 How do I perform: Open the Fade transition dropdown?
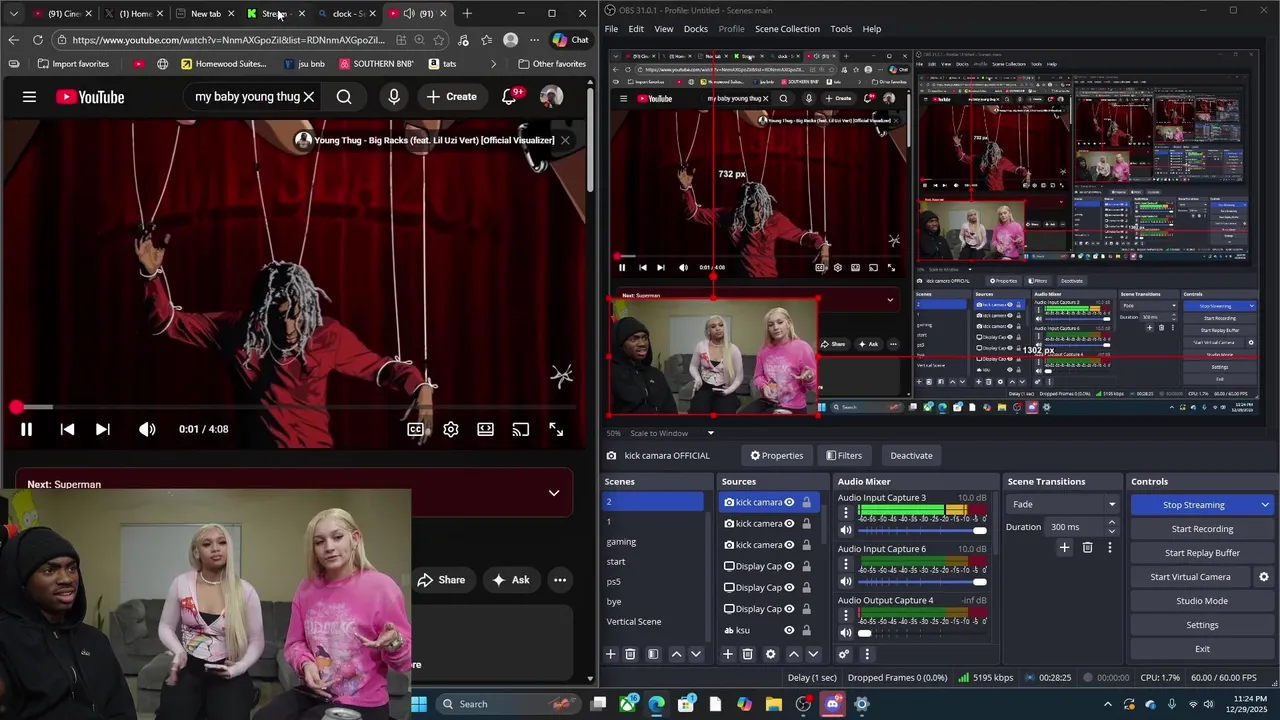1062,504
